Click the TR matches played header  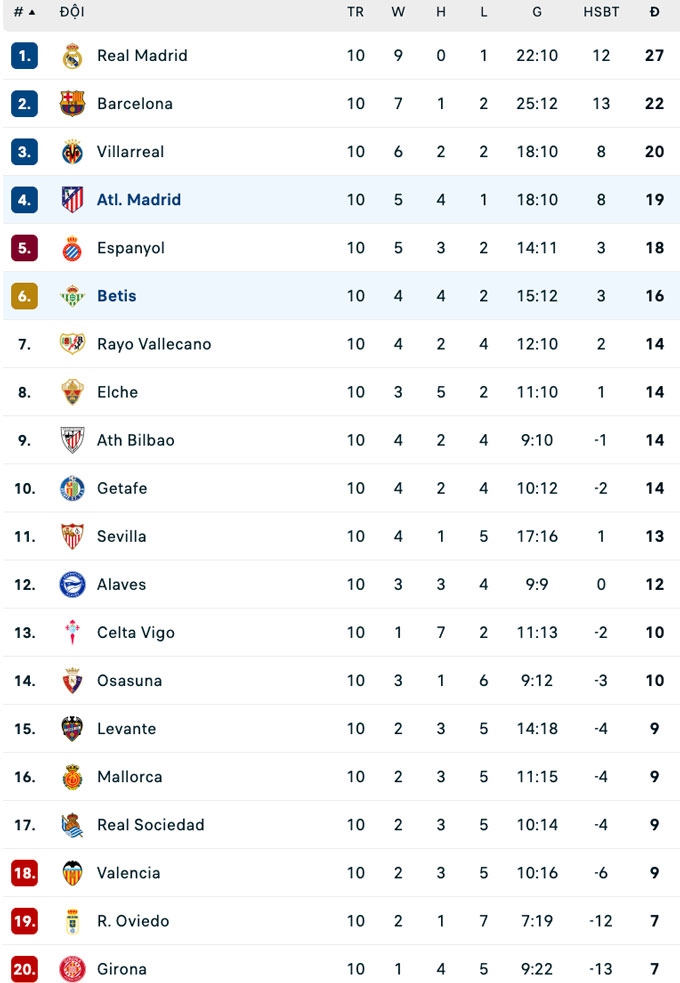pyautogui.click(x=356, y=12)
